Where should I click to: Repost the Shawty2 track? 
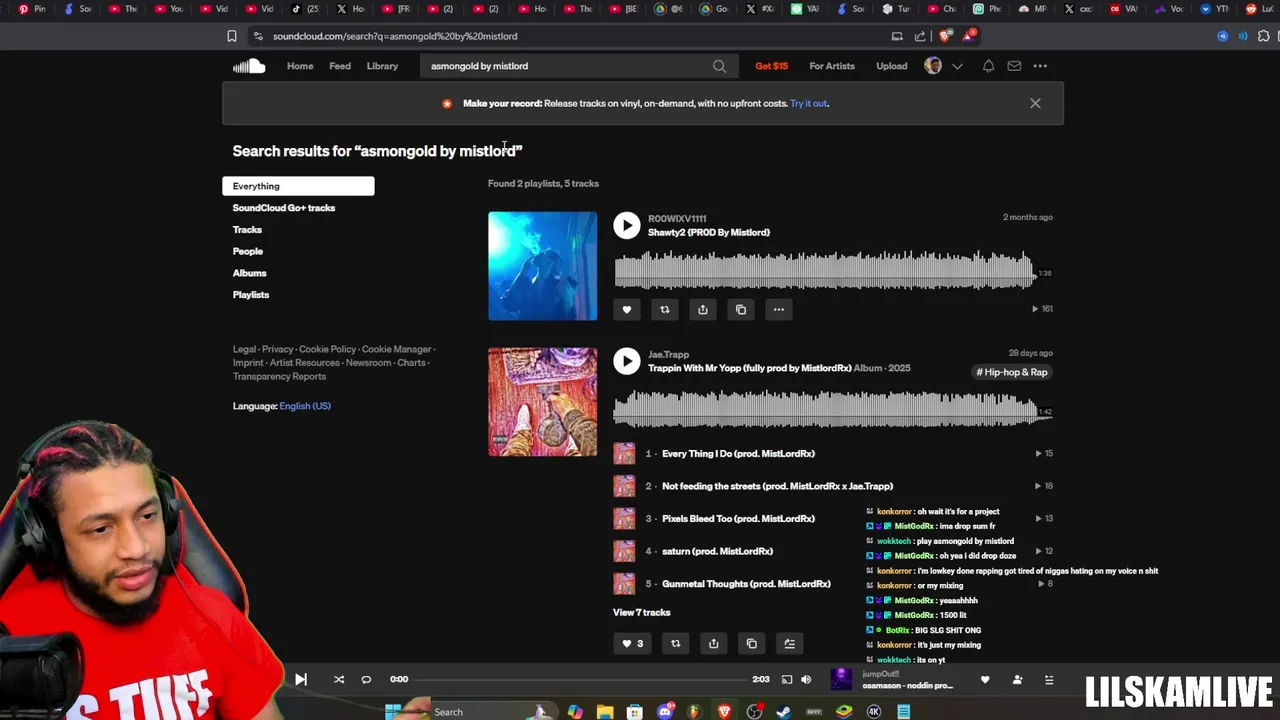click(665, 310)
